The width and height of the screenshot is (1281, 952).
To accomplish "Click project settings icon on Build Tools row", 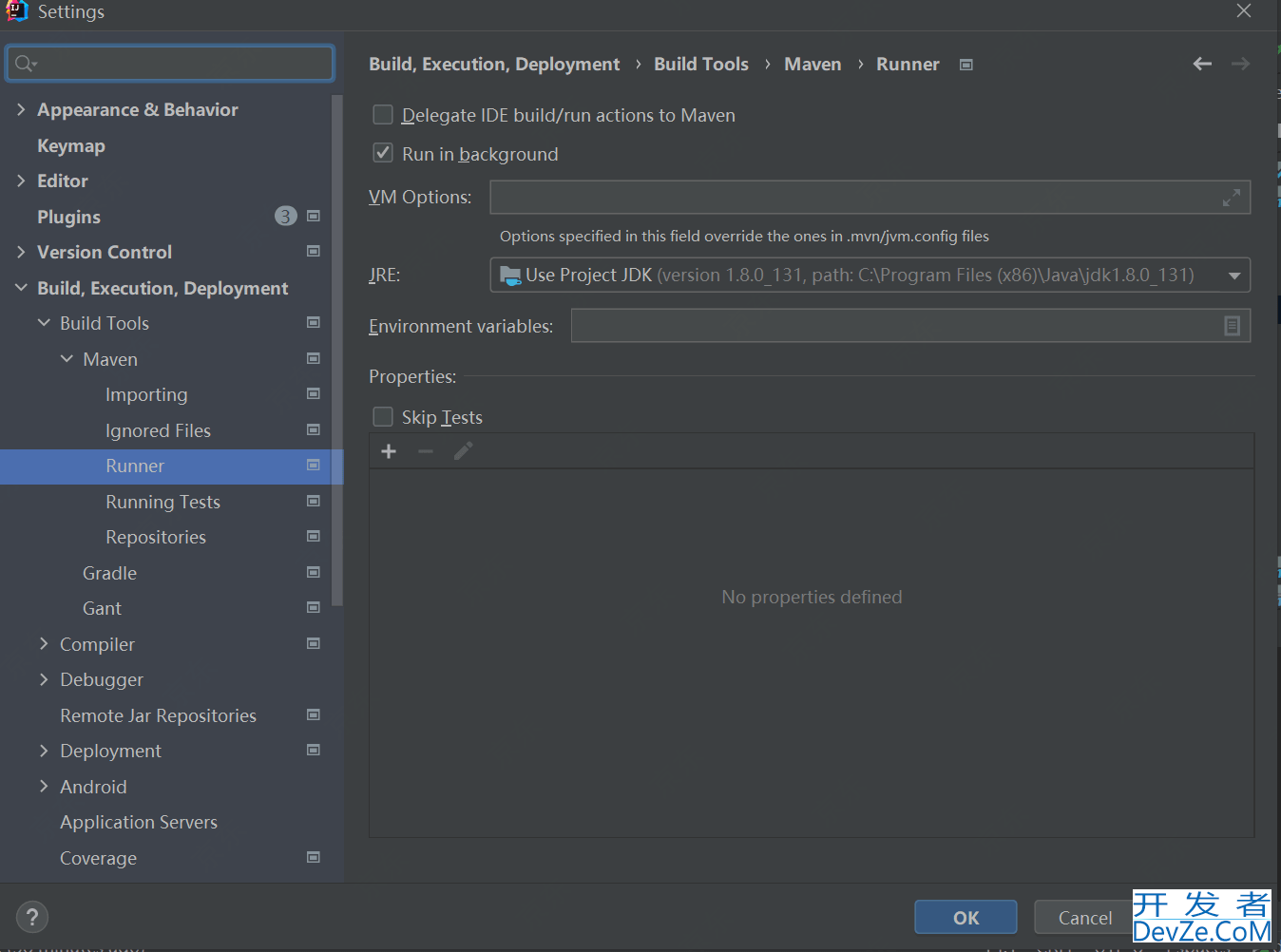I will 314,323.
